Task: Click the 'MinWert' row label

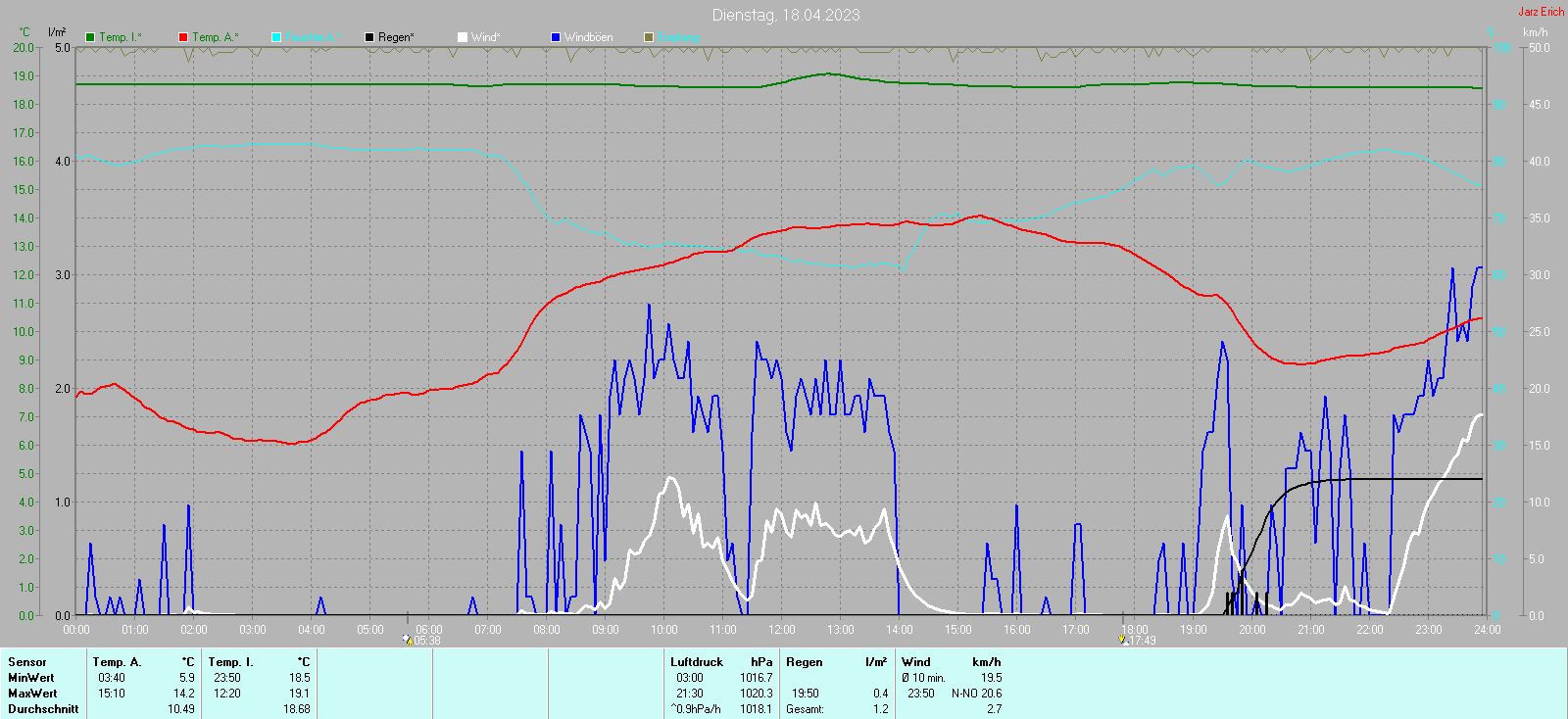Action: tap(31, 678)
